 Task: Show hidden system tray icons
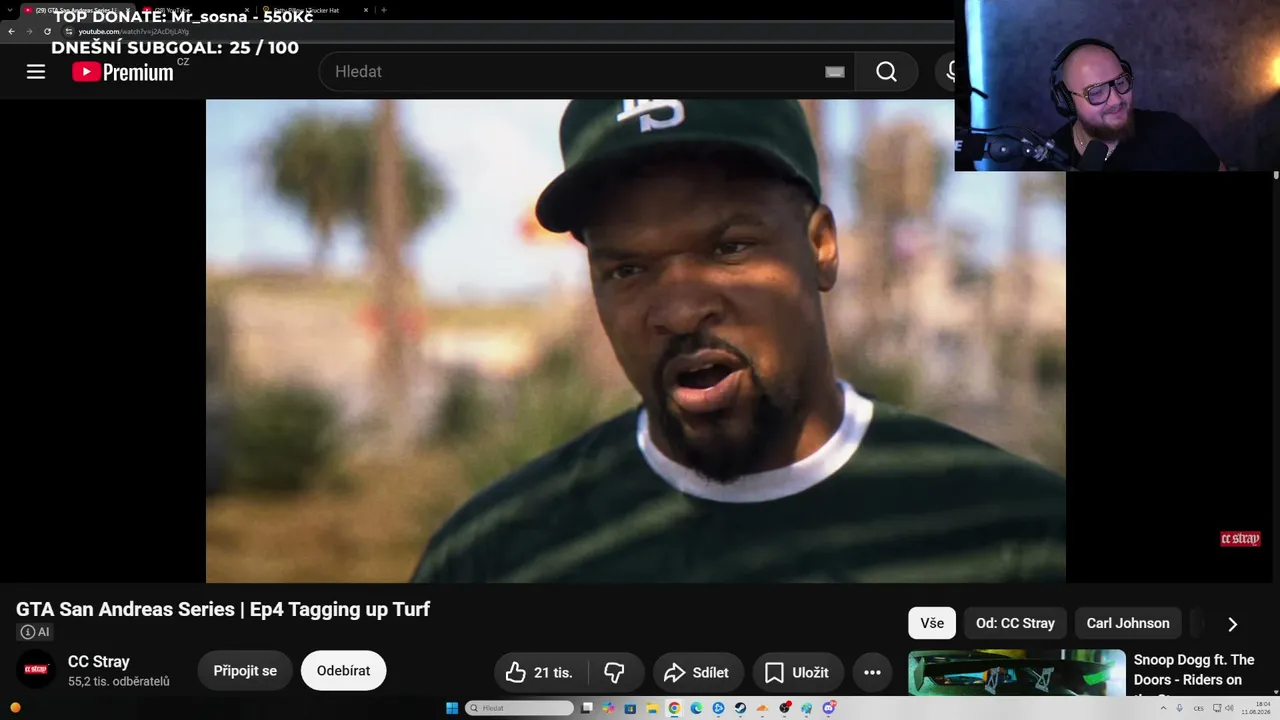click(x=1163, y=708)
